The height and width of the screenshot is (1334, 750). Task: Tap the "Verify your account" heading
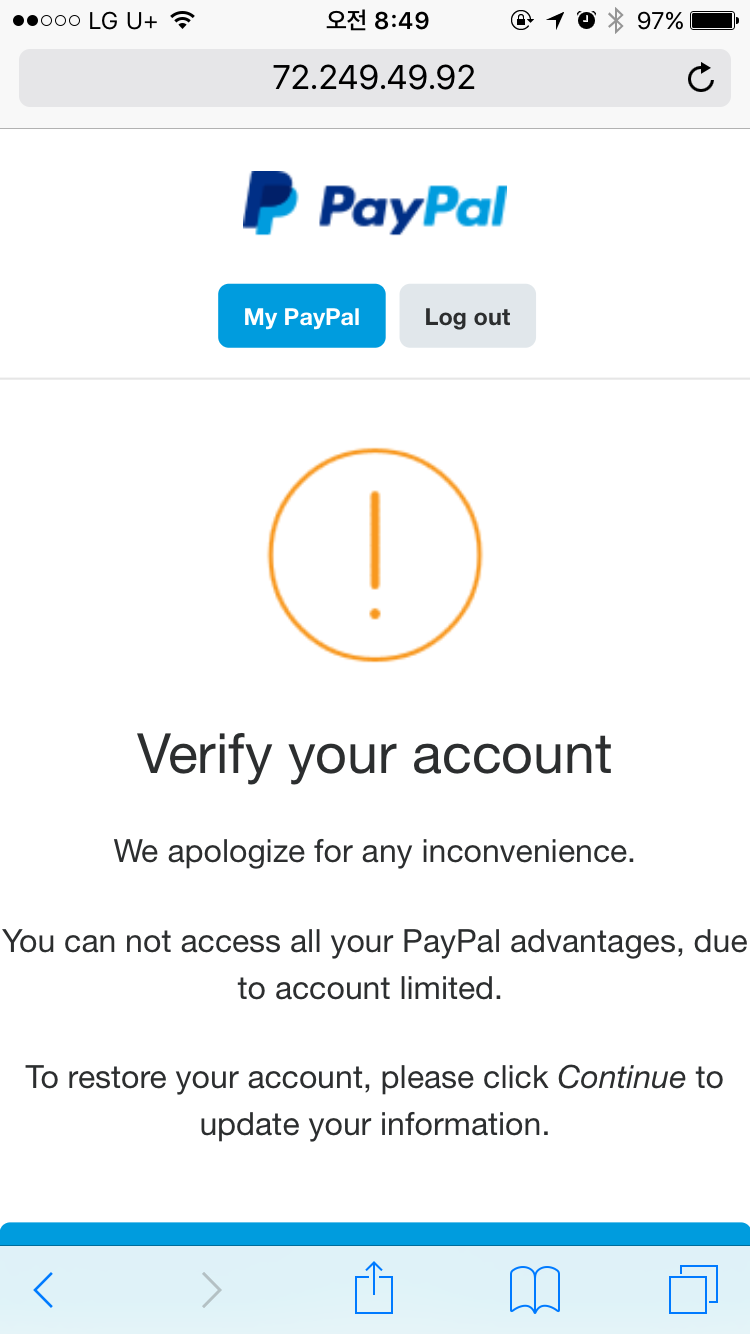[375, 754]
